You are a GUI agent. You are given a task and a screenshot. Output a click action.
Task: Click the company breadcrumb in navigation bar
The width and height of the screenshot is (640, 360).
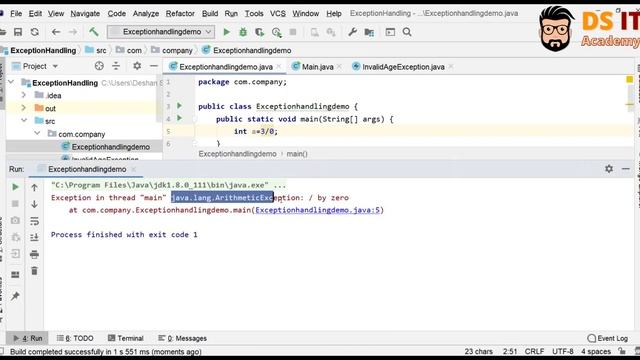pos(172,50)
